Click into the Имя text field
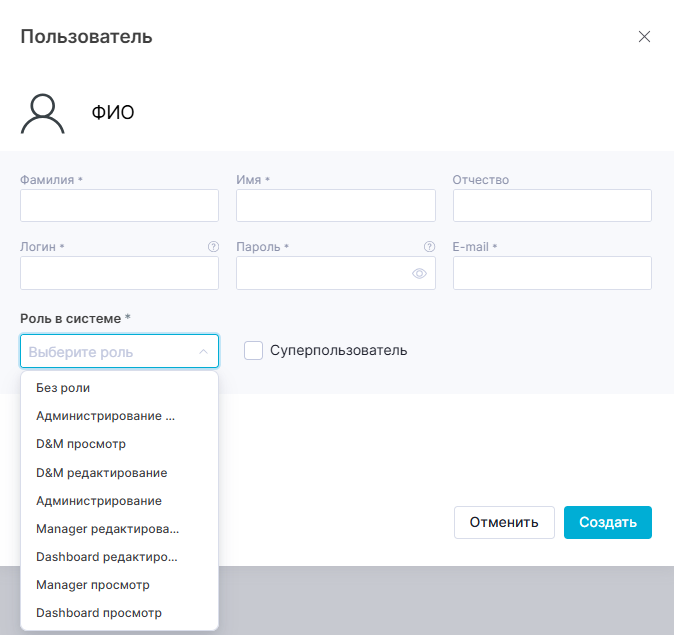Image resolution: width=674 pixels, height=635 pixels. coord(335,206)
